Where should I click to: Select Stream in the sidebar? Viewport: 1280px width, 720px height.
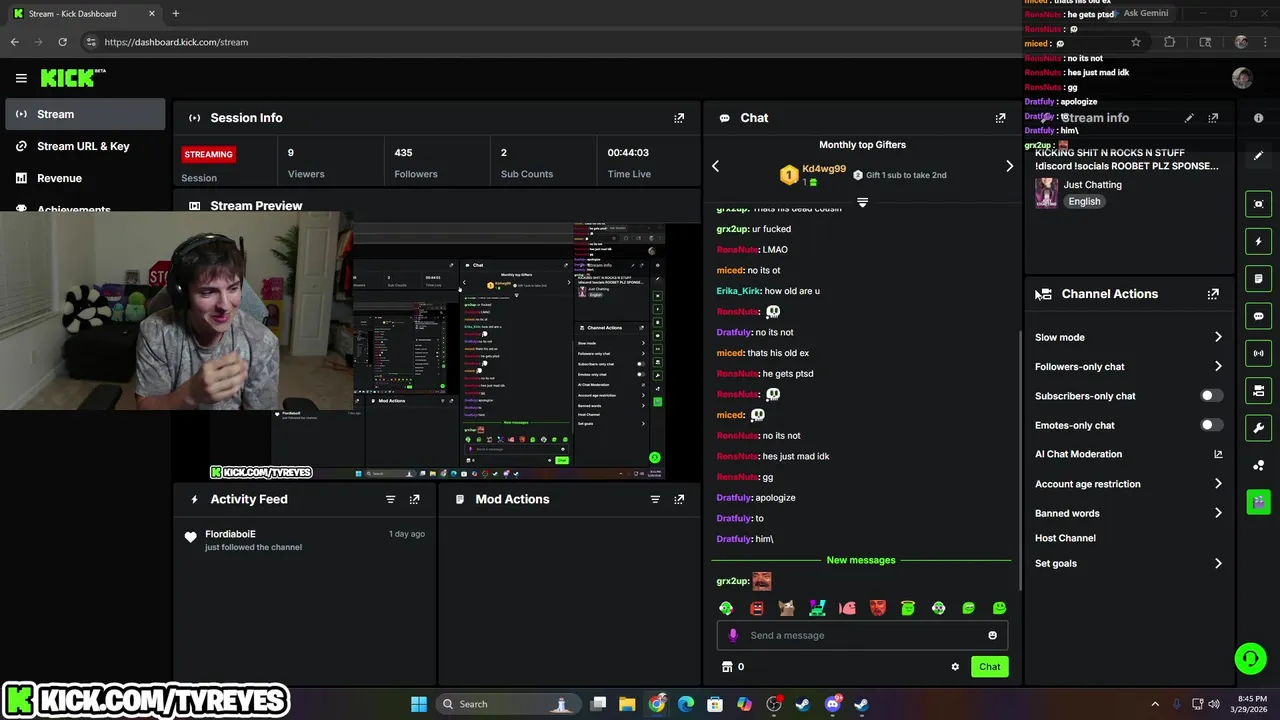[85, 114]
